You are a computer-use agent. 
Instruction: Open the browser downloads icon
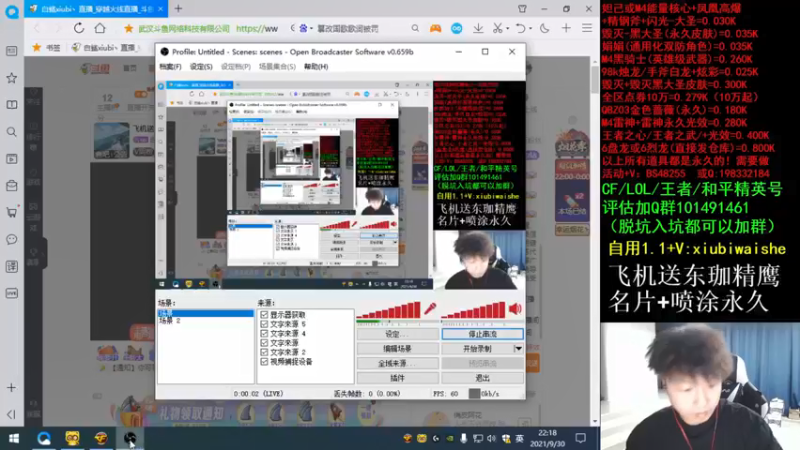click(478, 29)
